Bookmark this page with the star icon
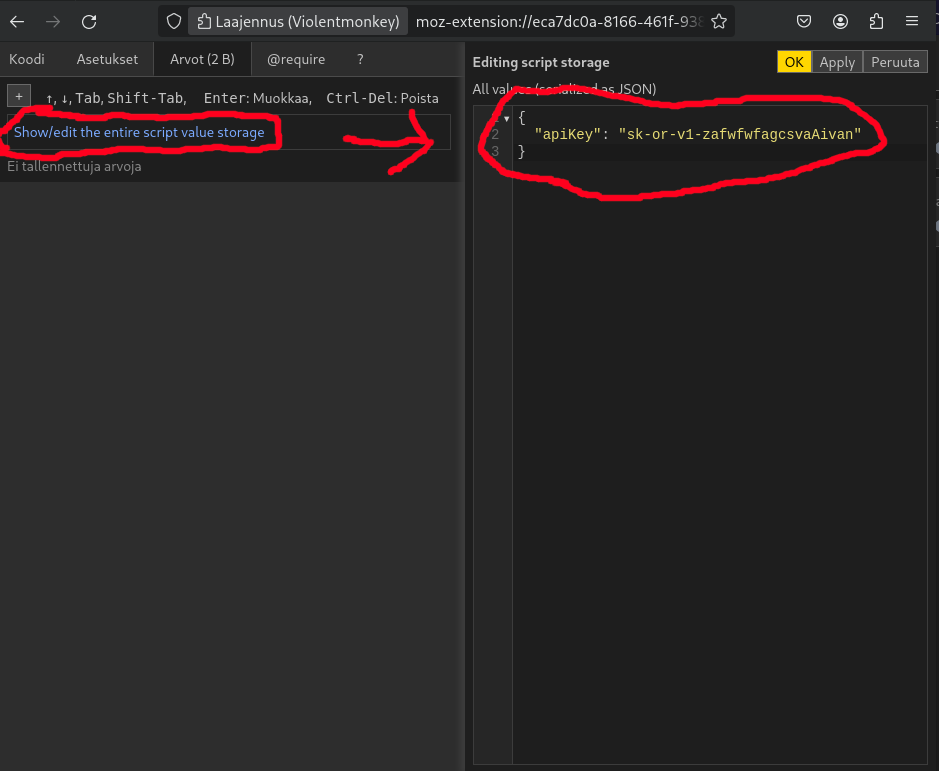The height and width of the screenshot is (771, 939). pos(718,21)
